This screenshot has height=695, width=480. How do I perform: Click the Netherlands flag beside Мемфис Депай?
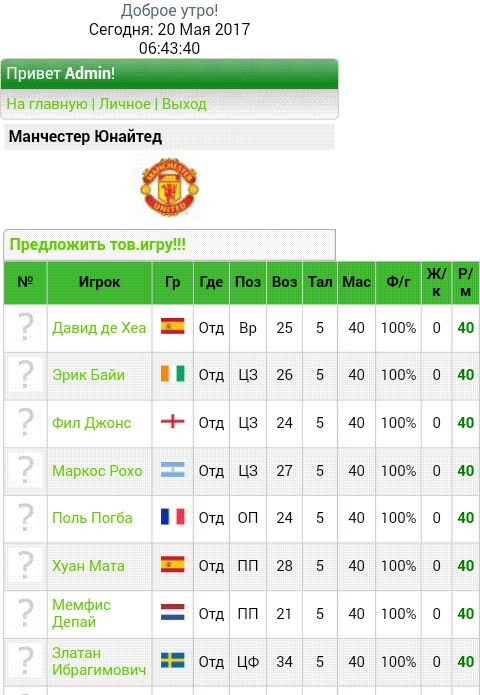tap(172, 612)
